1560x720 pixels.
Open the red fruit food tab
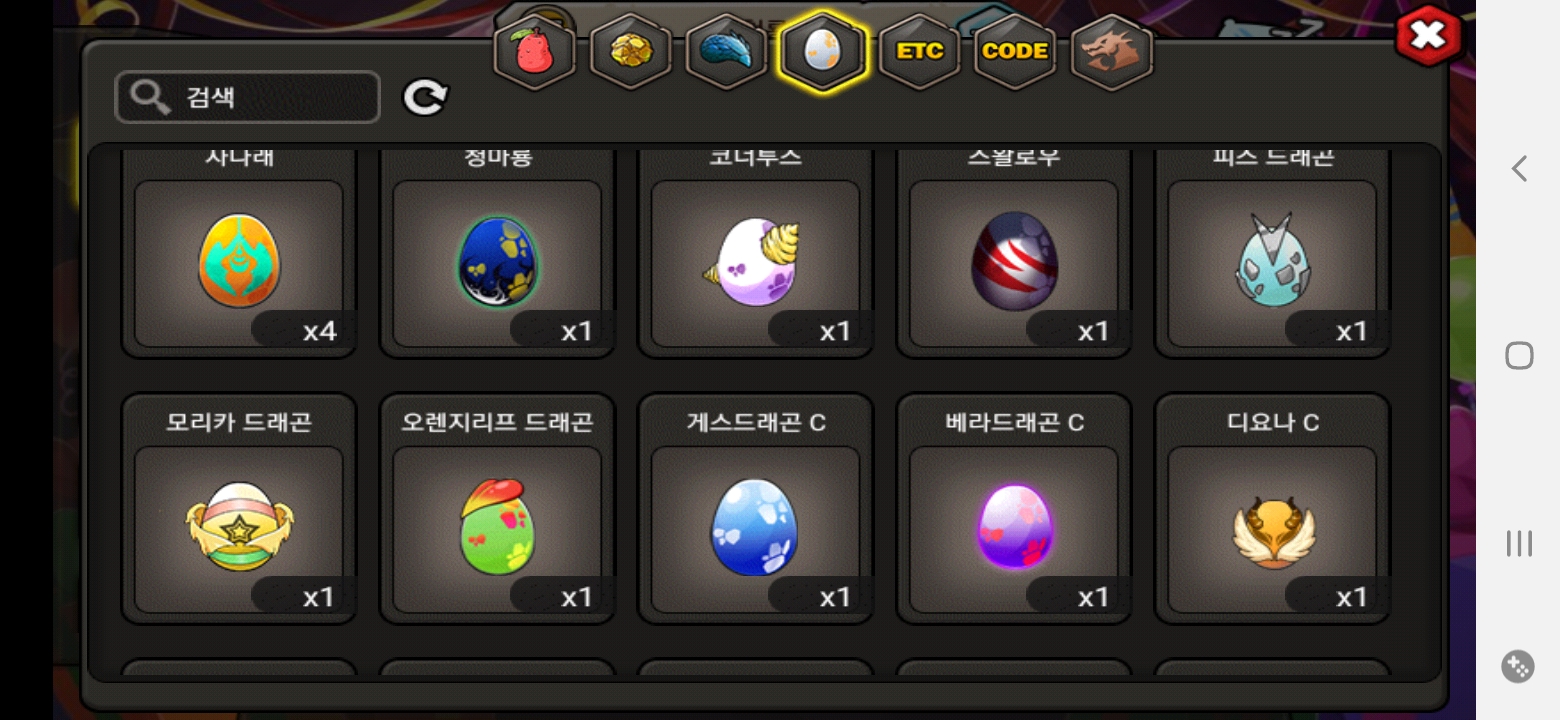(535, 52)
